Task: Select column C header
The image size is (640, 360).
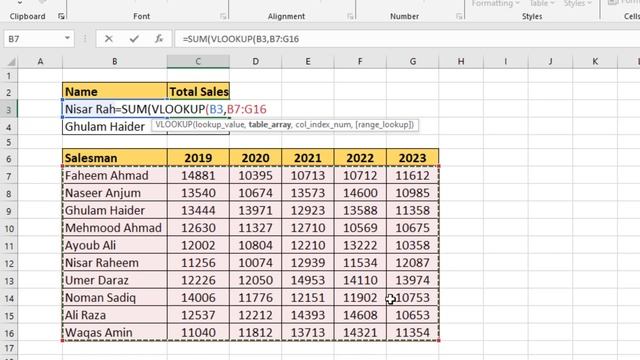Action: pyautogui.click(x=198, y=62)
